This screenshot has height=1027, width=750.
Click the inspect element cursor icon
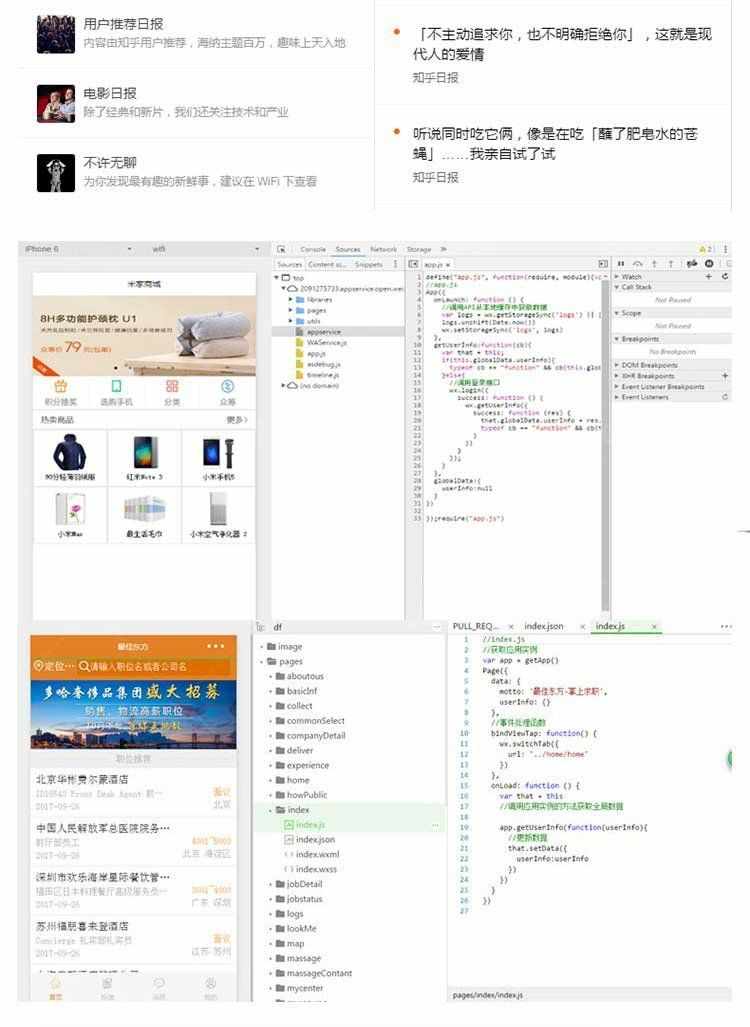tap(281, 250)
